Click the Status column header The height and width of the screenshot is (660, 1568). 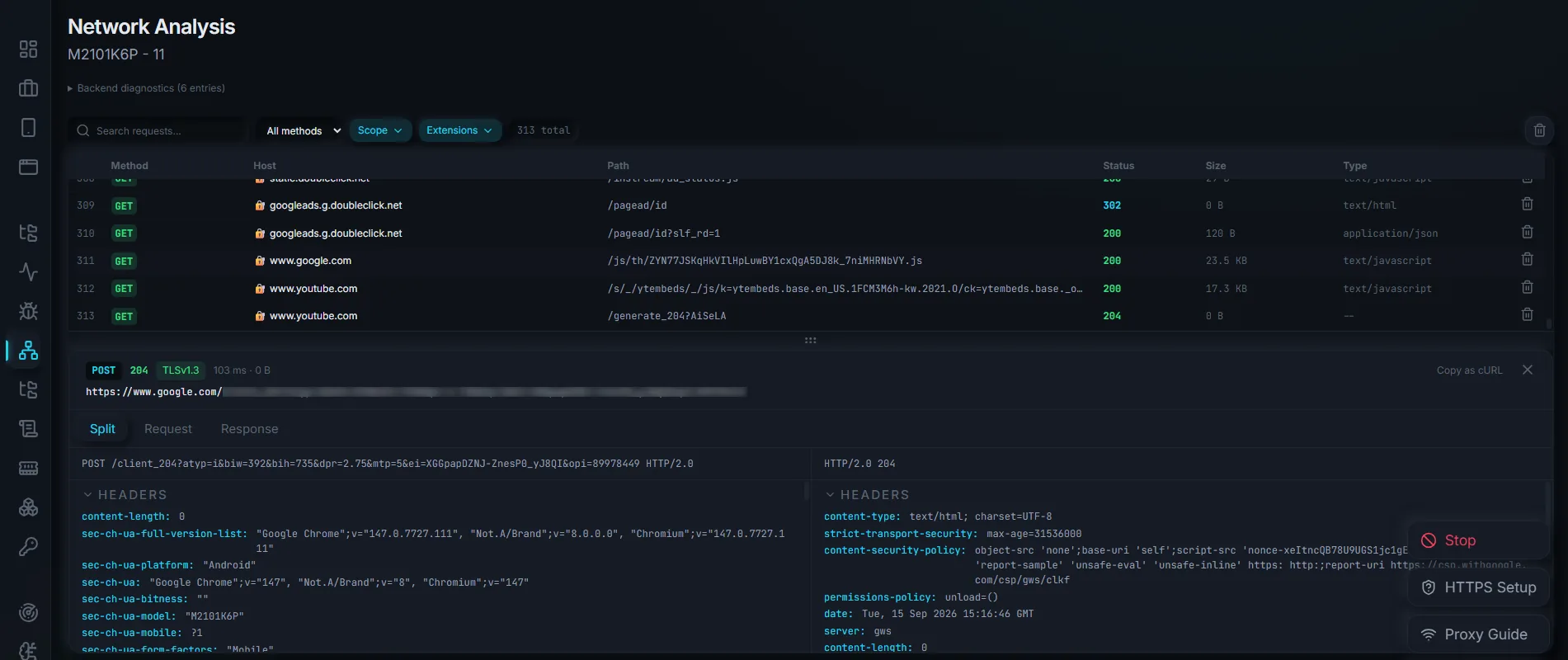pos(1118,166)
